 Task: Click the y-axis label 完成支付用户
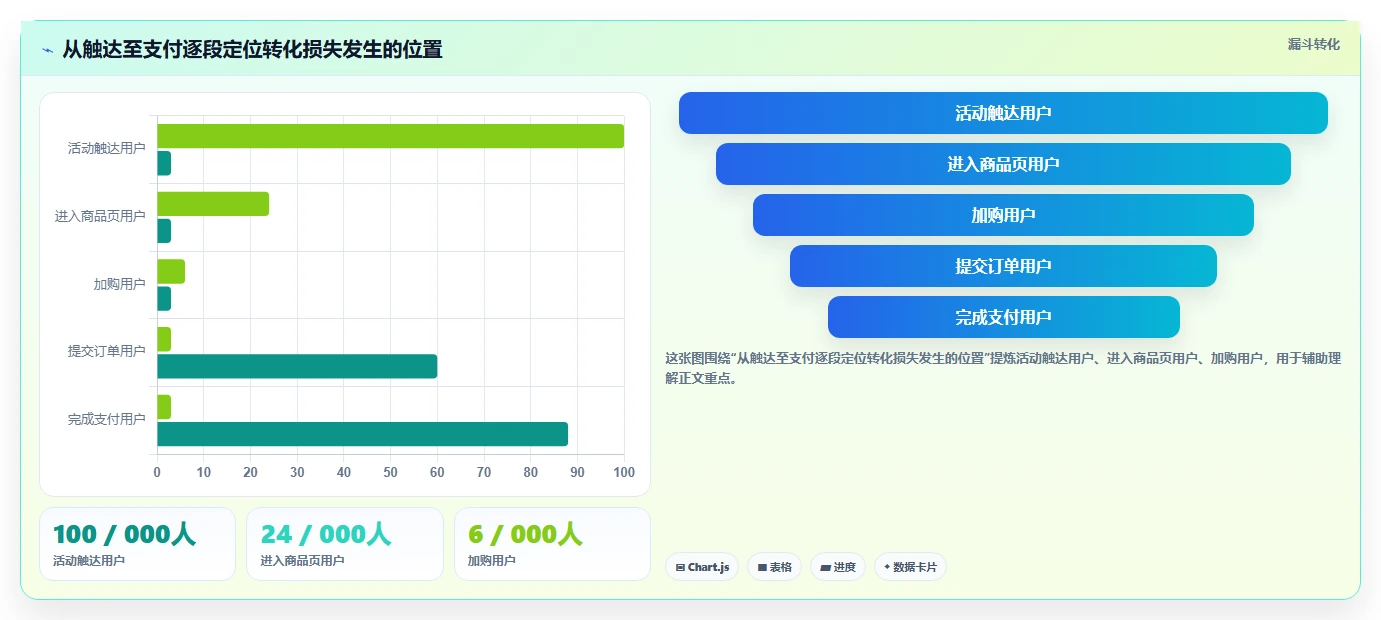click(x=107, y=419)
